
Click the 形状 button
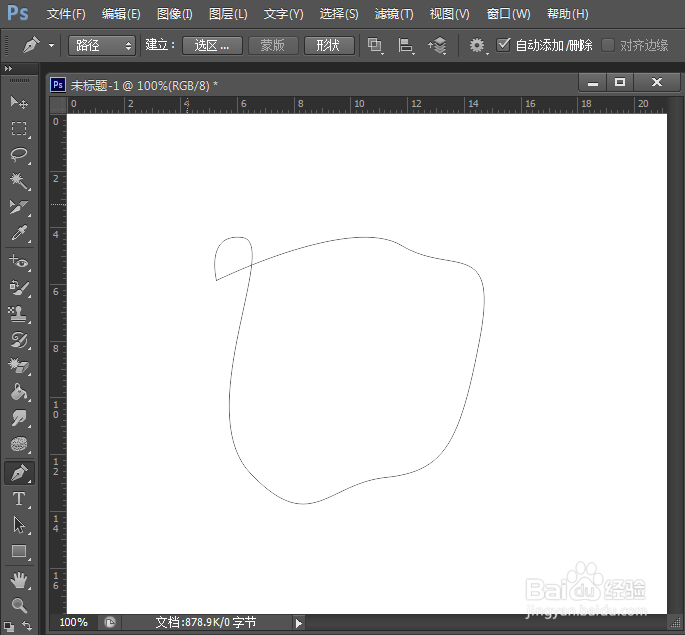click(329, 45)
